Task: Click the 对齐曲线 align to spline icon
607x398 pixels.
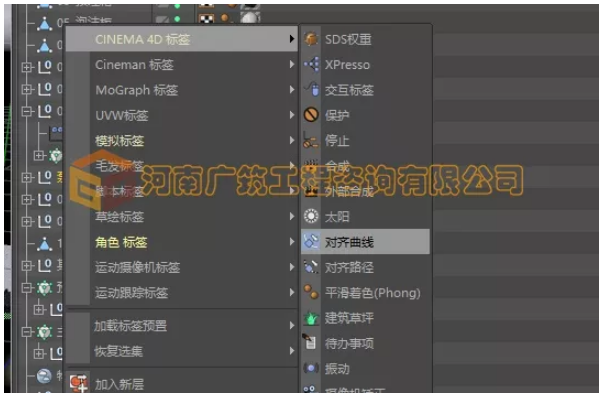Action: 311,242
